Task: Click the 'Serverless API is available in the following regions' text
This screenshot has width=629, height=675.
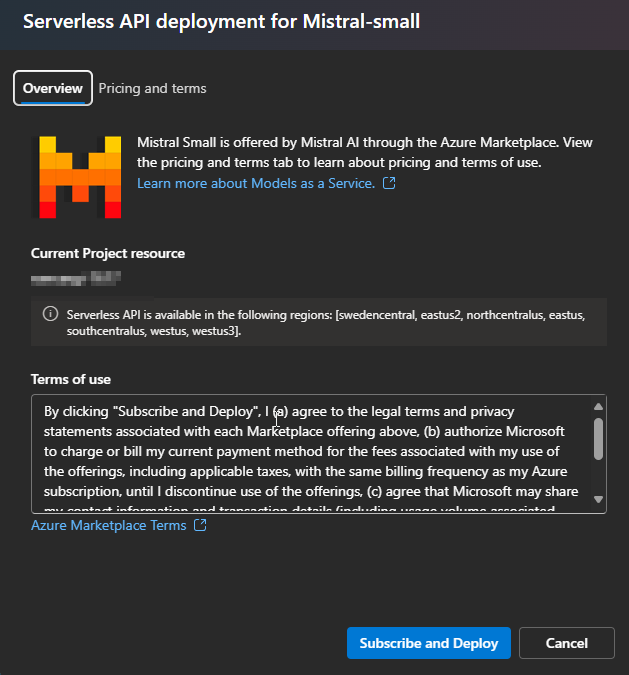Action: pos(326,322)
